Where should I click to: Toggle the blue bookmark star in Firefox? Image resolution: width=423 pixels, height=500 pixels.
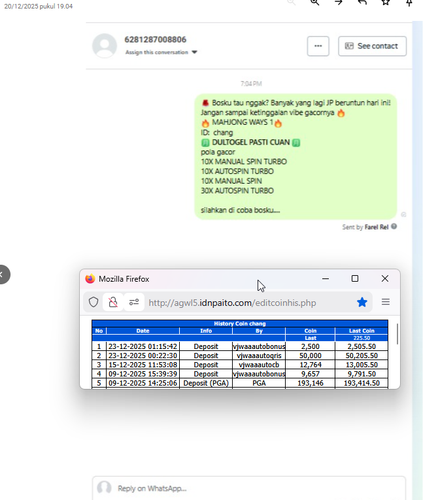(x=362, y=302)
